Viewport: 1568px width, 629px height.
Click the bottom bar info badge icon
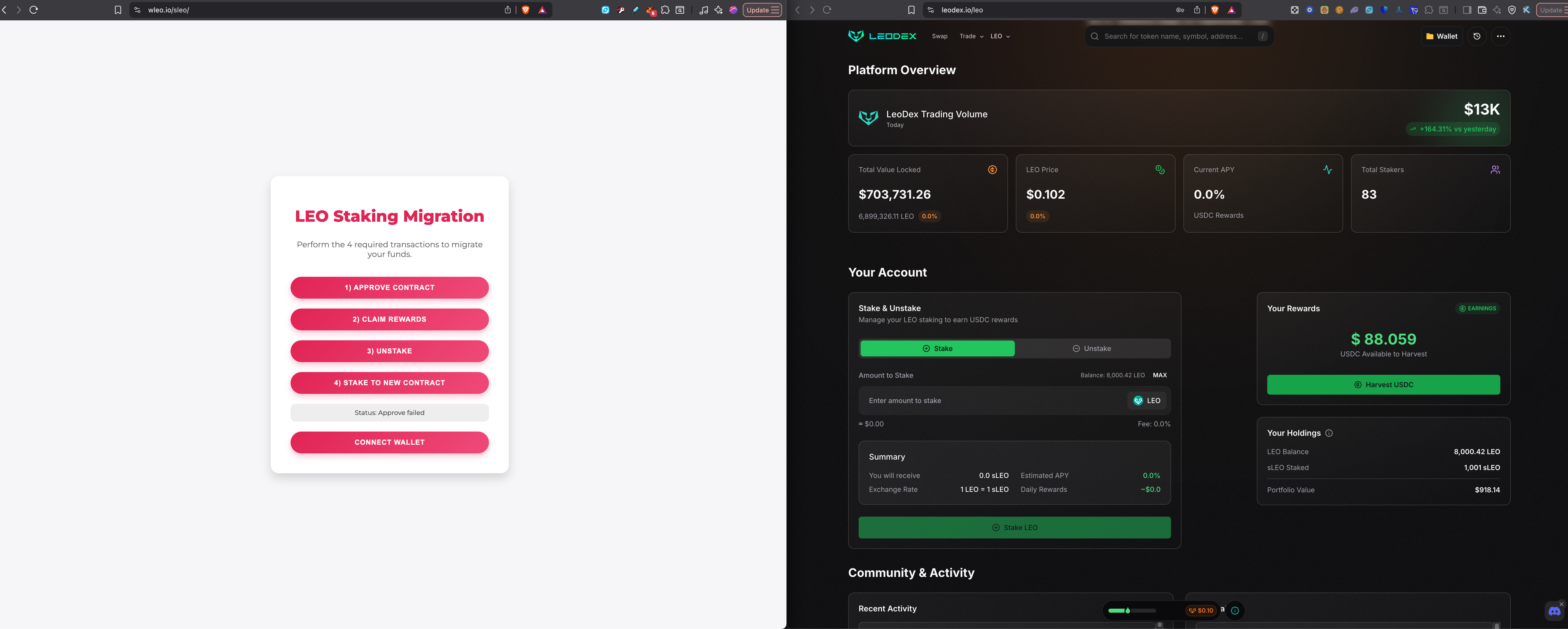click(1235, 610)
